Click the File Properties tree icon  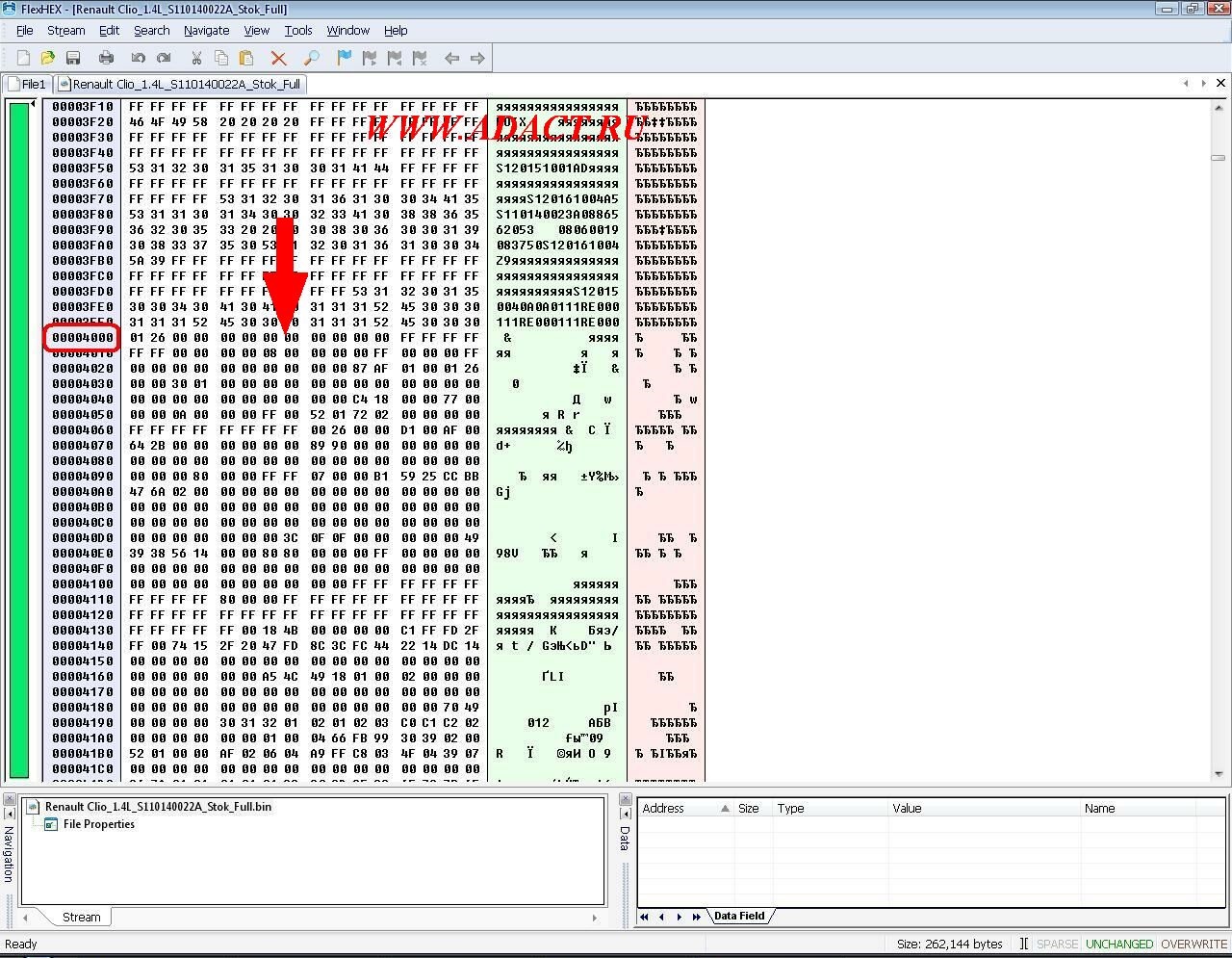[51, 825]
